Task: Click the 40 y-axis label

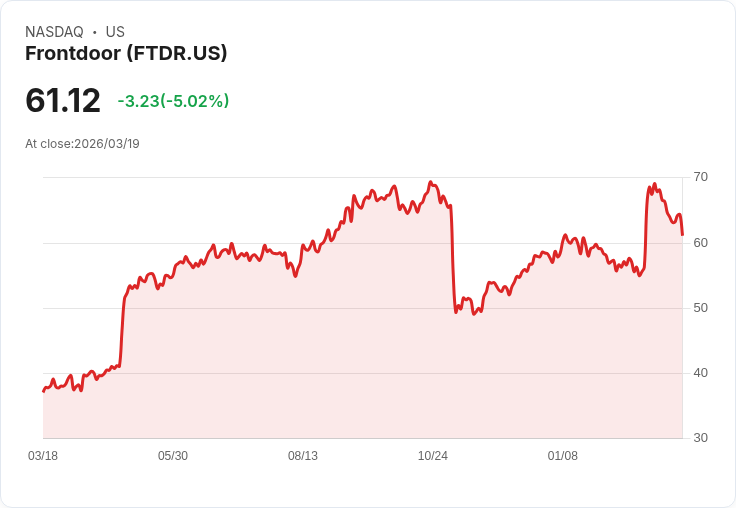Action: coord(700,373)
